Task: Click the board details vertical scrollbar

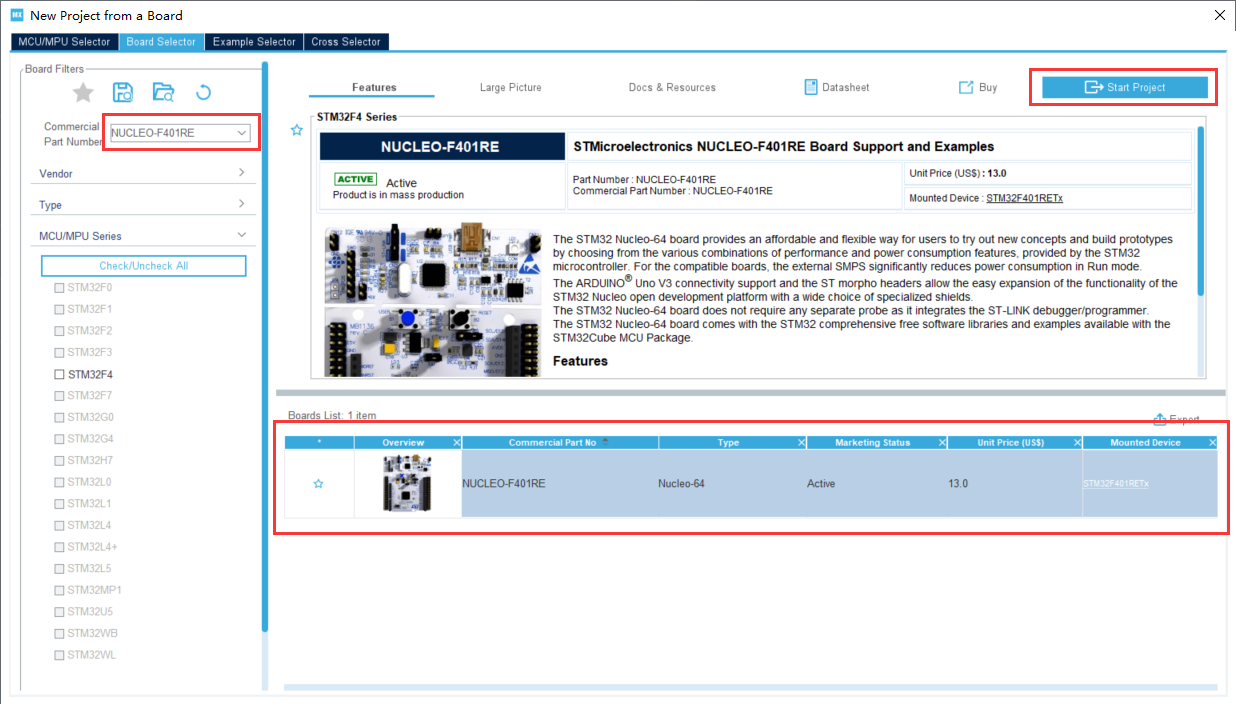Action: click(1201, 210)
